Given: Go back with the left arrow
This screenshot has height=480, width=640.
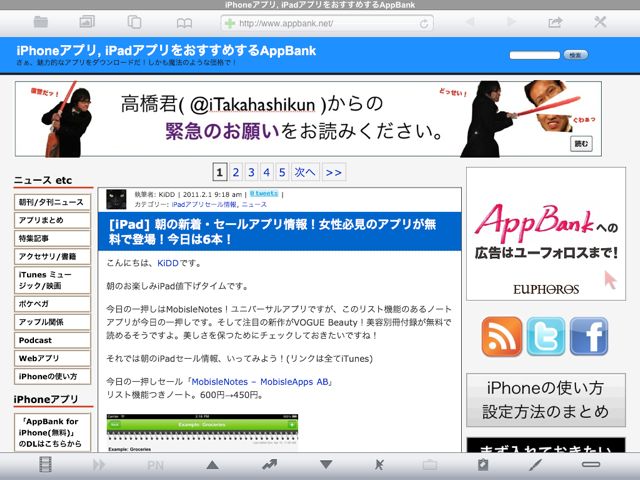Looking at the screenshot, I should [x=470, y=22].
